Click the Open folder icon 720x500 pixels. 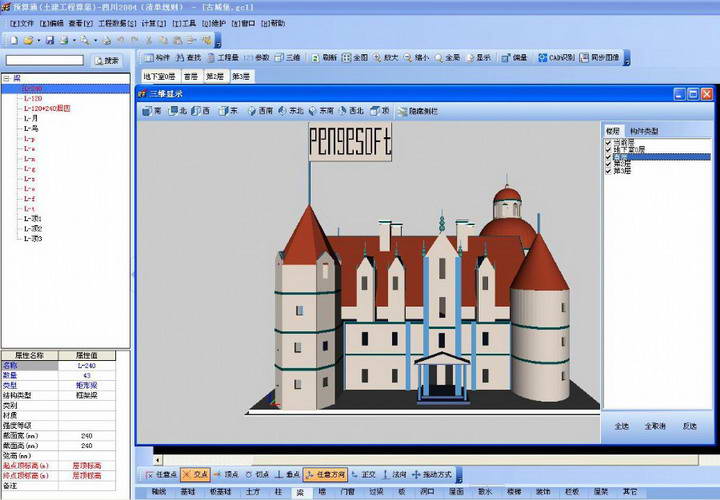tap(28, 41)
